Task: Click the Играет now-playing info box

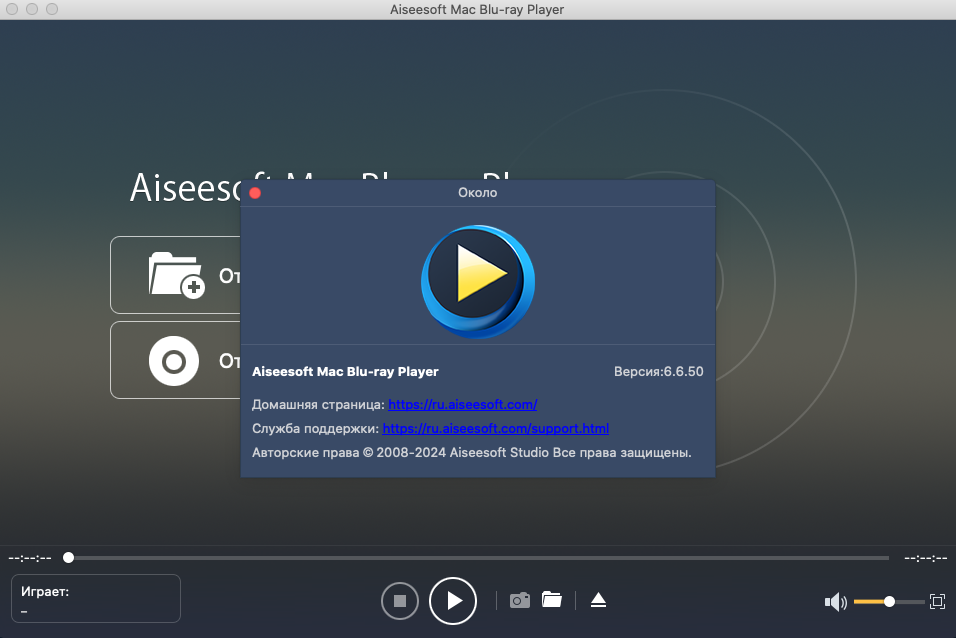Action: pos(96,598)
